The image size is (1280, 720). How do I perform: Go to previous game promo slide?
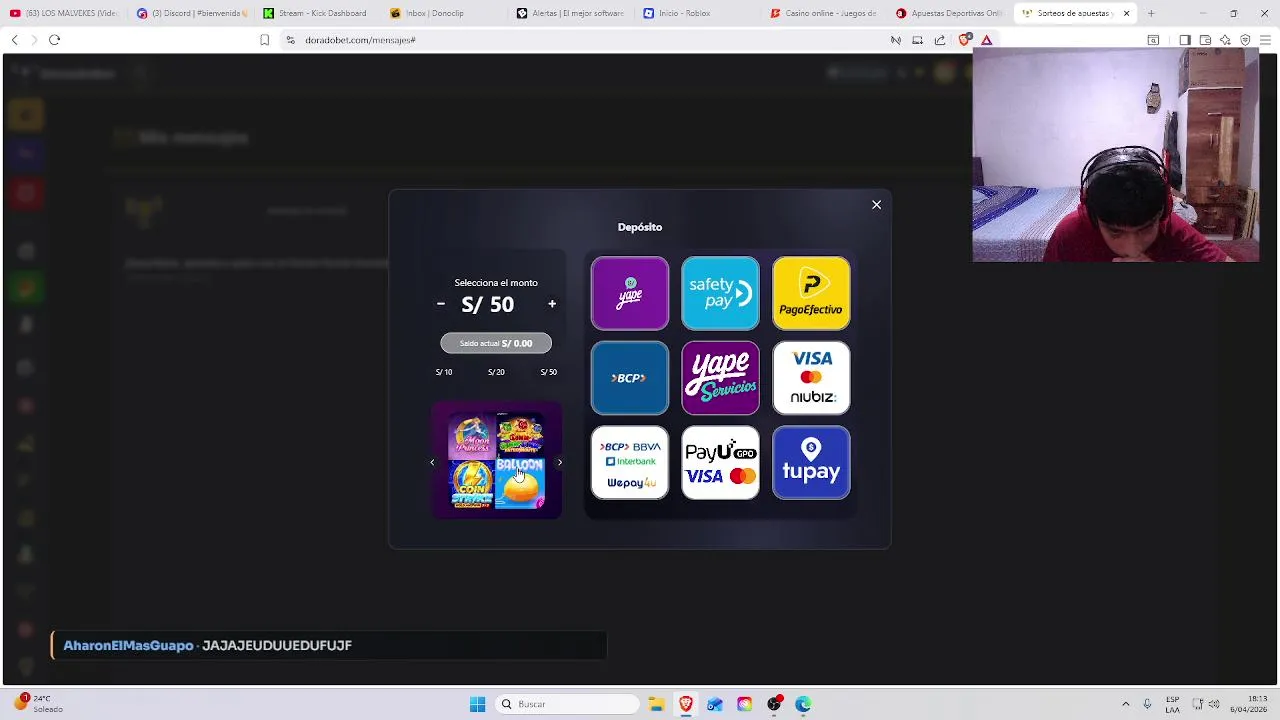pos(432,462)
